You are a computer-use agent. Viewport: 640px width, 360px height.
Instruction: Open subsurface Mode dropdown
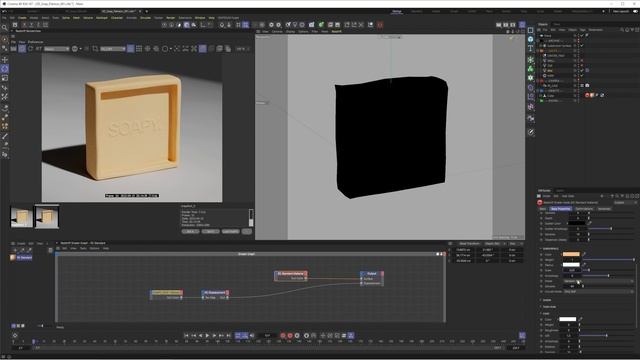click(598, 281)
